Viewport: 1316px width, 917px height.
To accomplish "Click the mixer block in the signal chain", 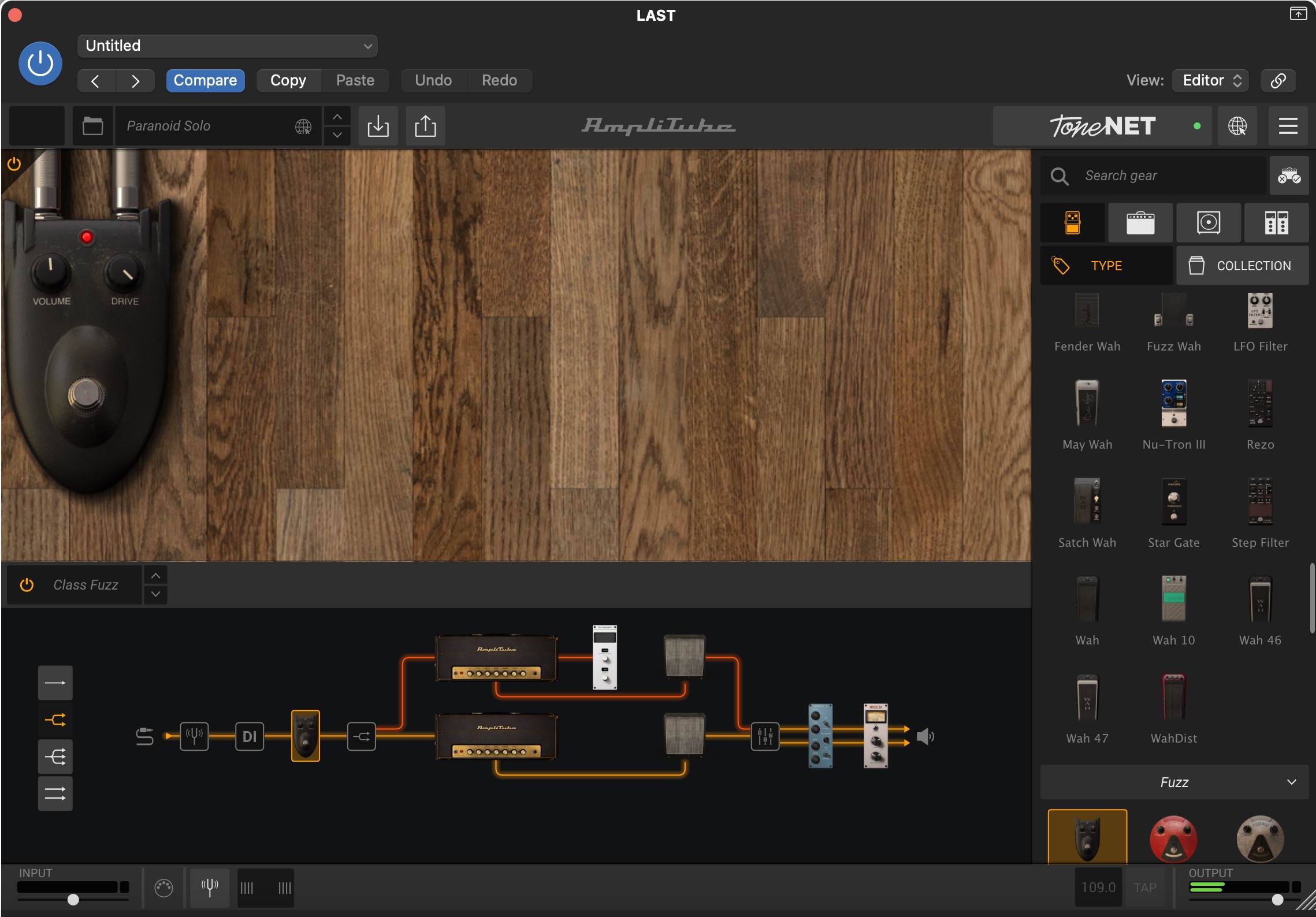I will pos(765,736).
